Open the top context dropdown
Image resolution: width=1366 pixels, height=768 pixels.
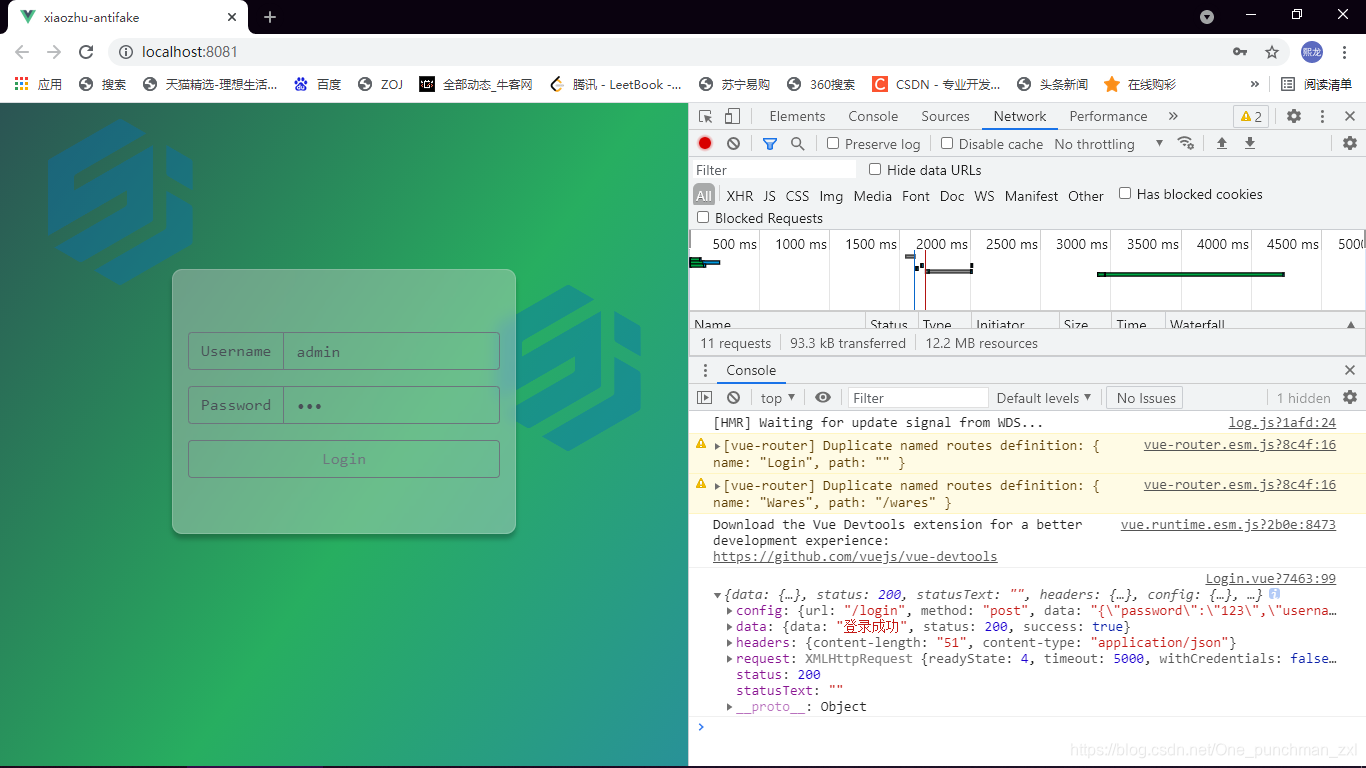(778, 397)
